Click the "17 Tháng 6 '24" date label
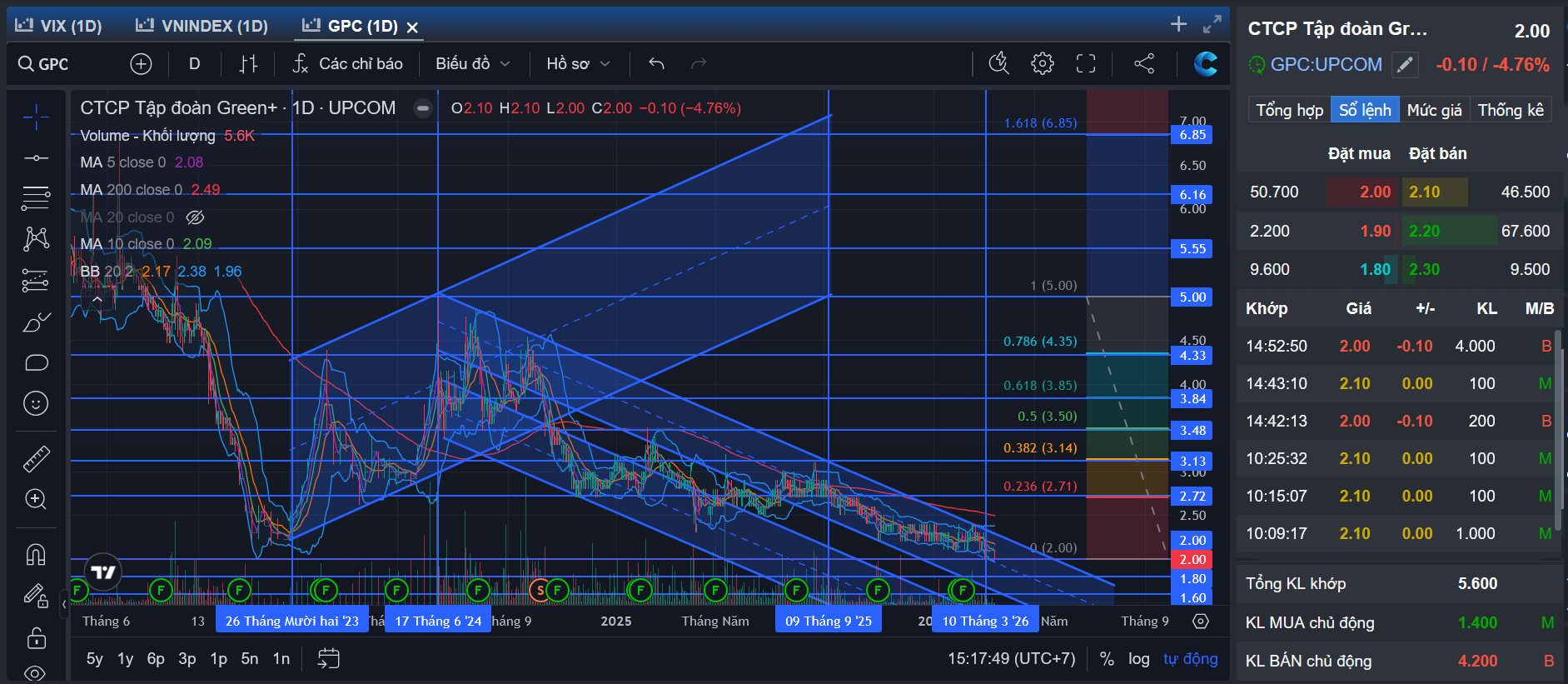1568x684 pixels. (x=438, y=621)
